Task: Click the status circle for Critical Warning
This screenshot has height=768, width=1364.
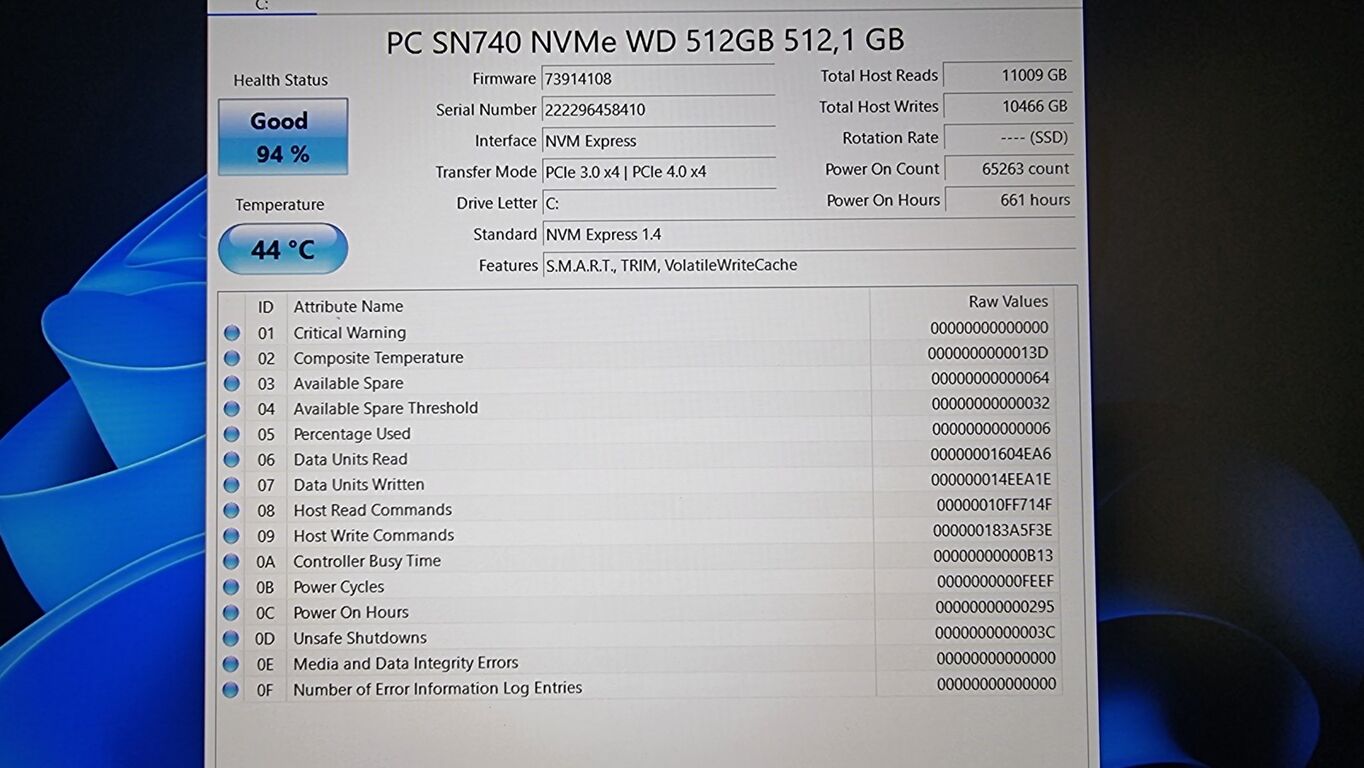Action: 232,333
